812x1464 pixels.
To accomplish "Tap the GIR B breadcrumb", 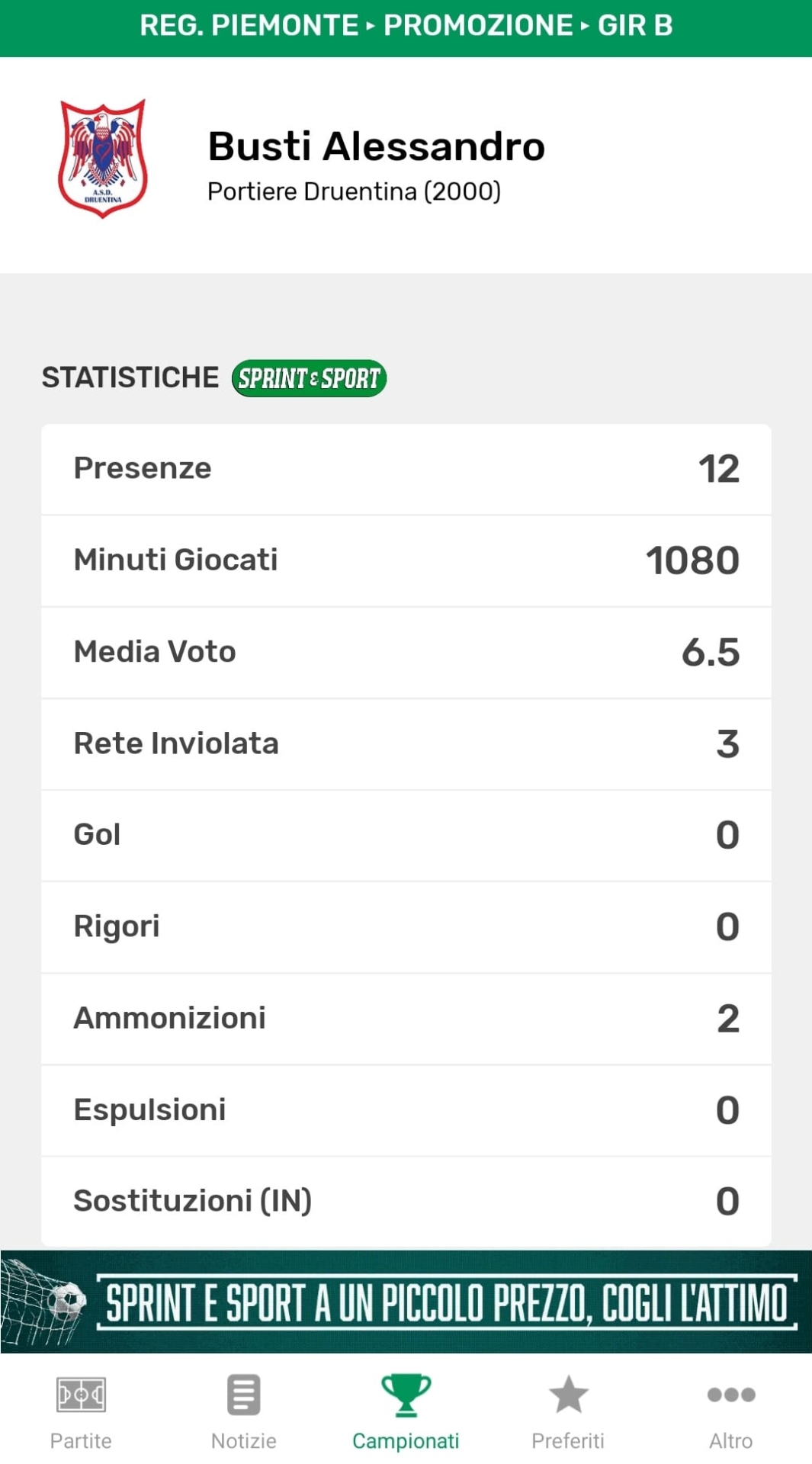I will (x=635, y=26).
